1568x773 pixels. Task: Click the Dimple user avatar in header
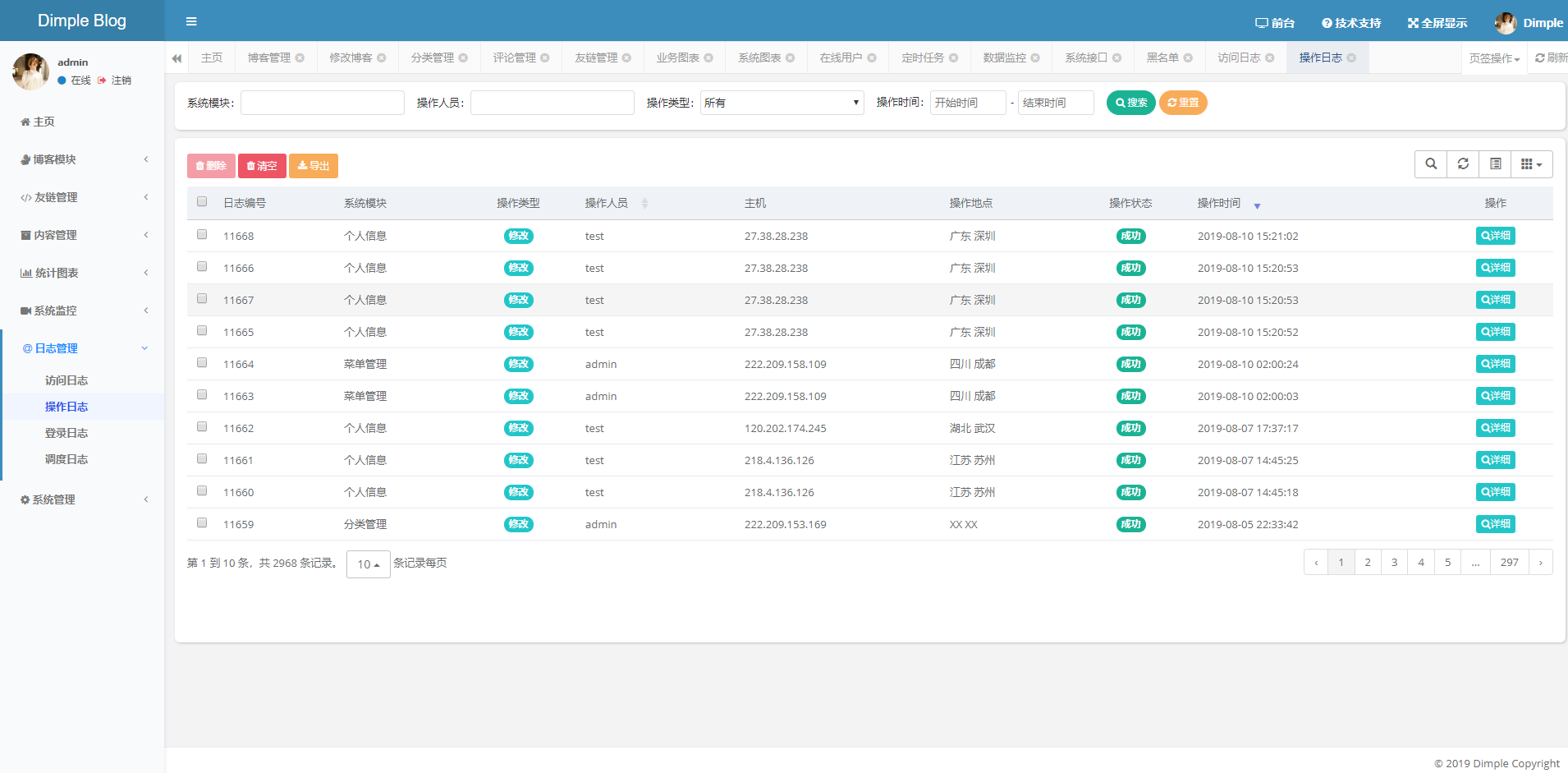pyautogui.click(x=1506, y=23)
